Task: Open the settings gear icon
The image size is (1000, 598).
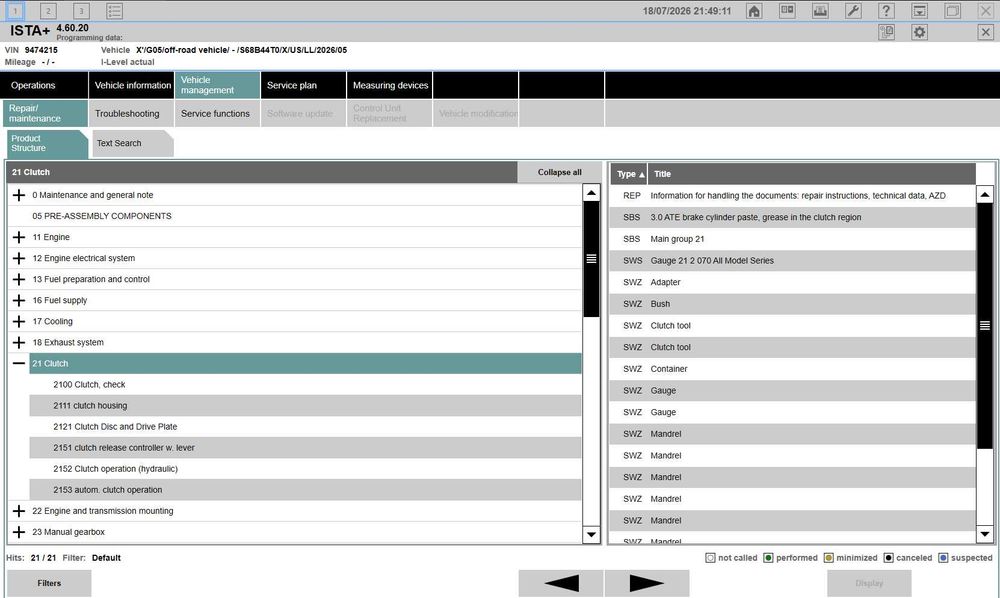Action: [x=919, y=32]
